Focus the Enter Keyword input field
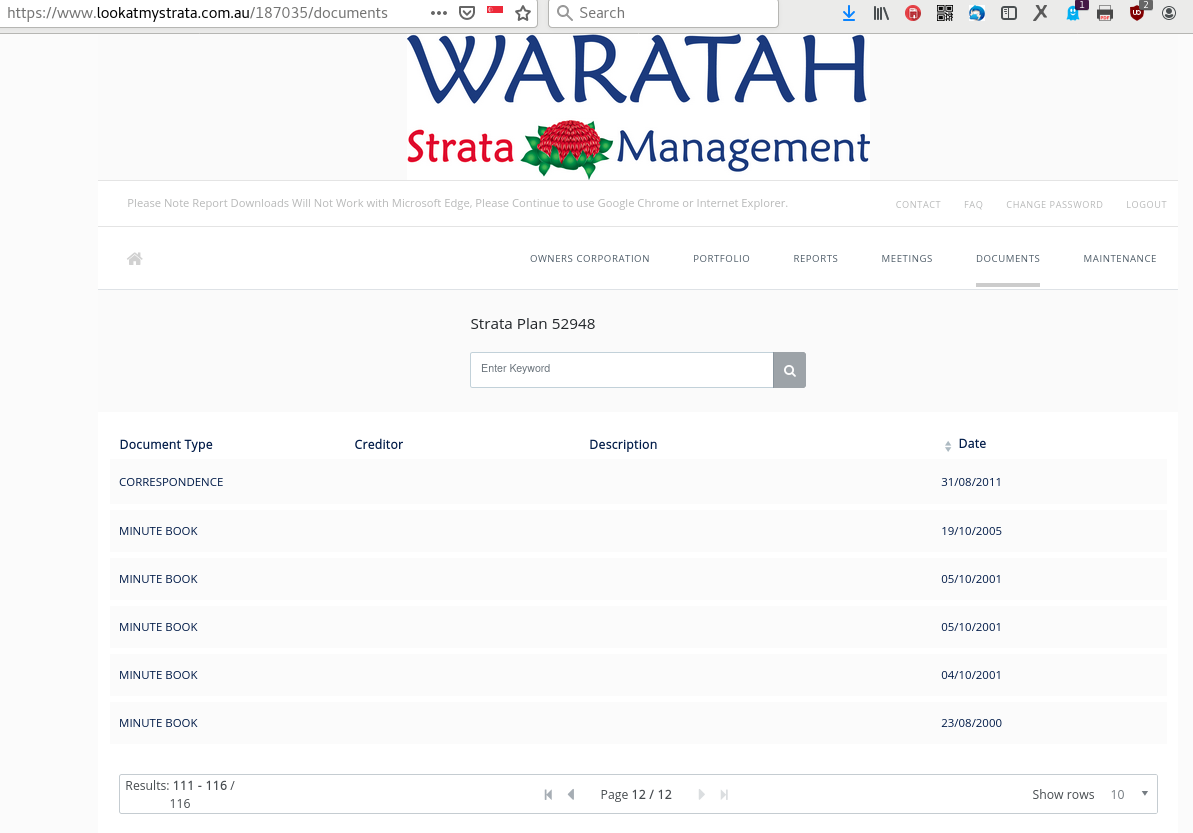Viewport: 1193px width, 833px height. pyautogui.click(x=622, y=370)
